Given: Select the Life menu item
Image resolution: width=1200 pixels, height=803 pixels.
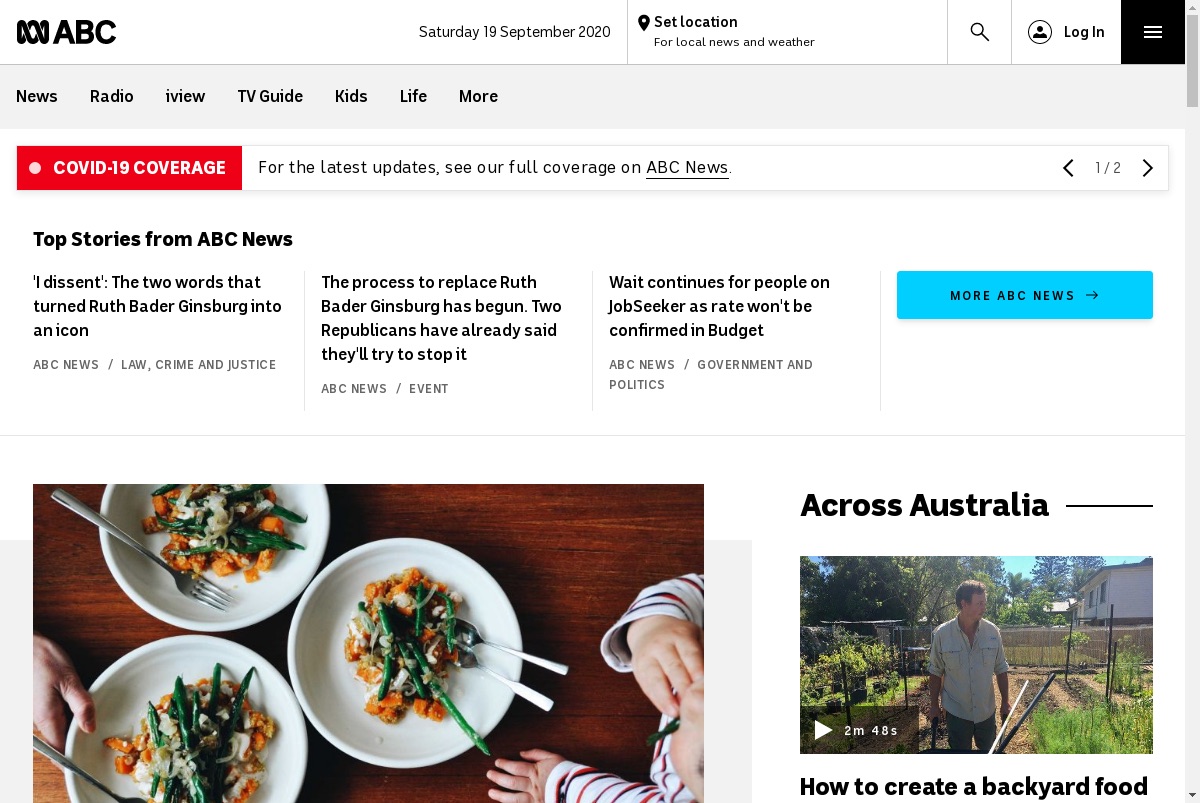Looking at the screenshot, I should point(413,96).
